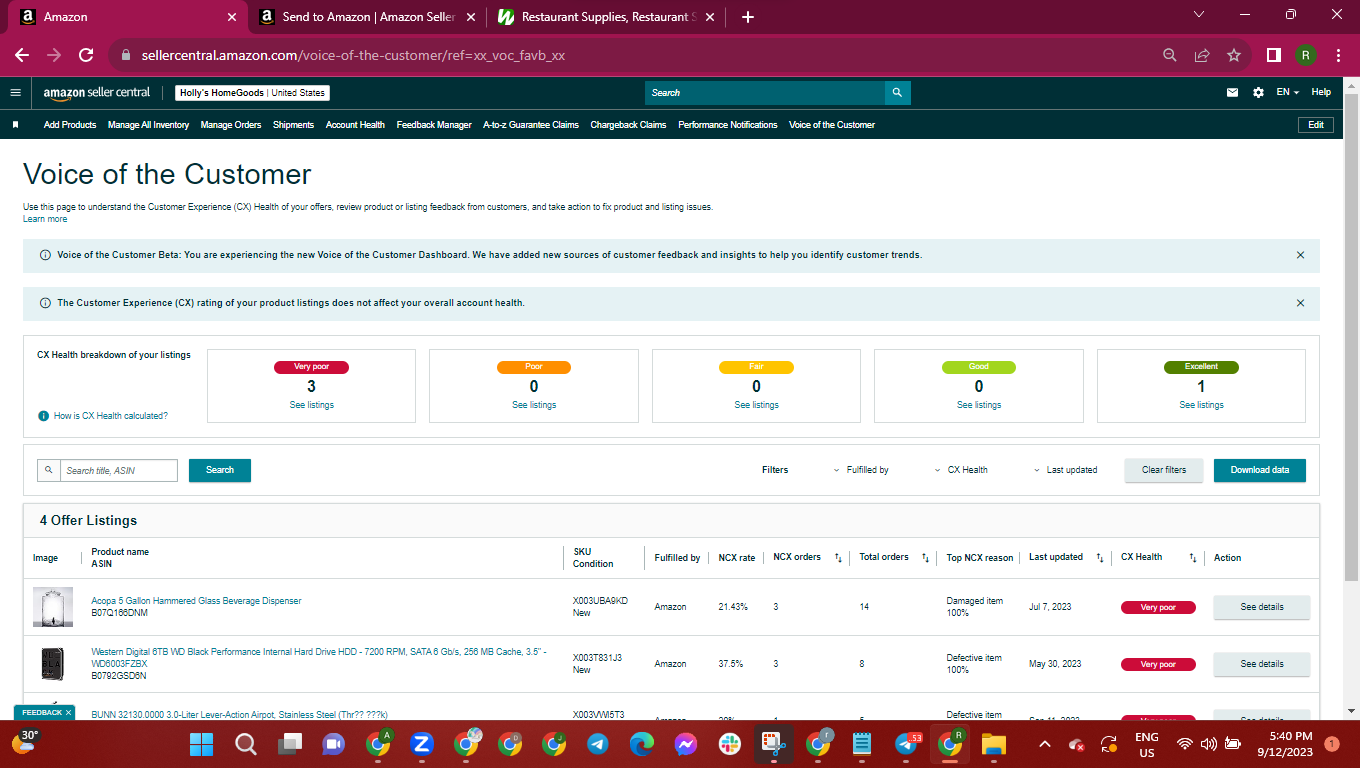Open Windows Start menu
The image size is (1360, 768).
click(202, 744)
